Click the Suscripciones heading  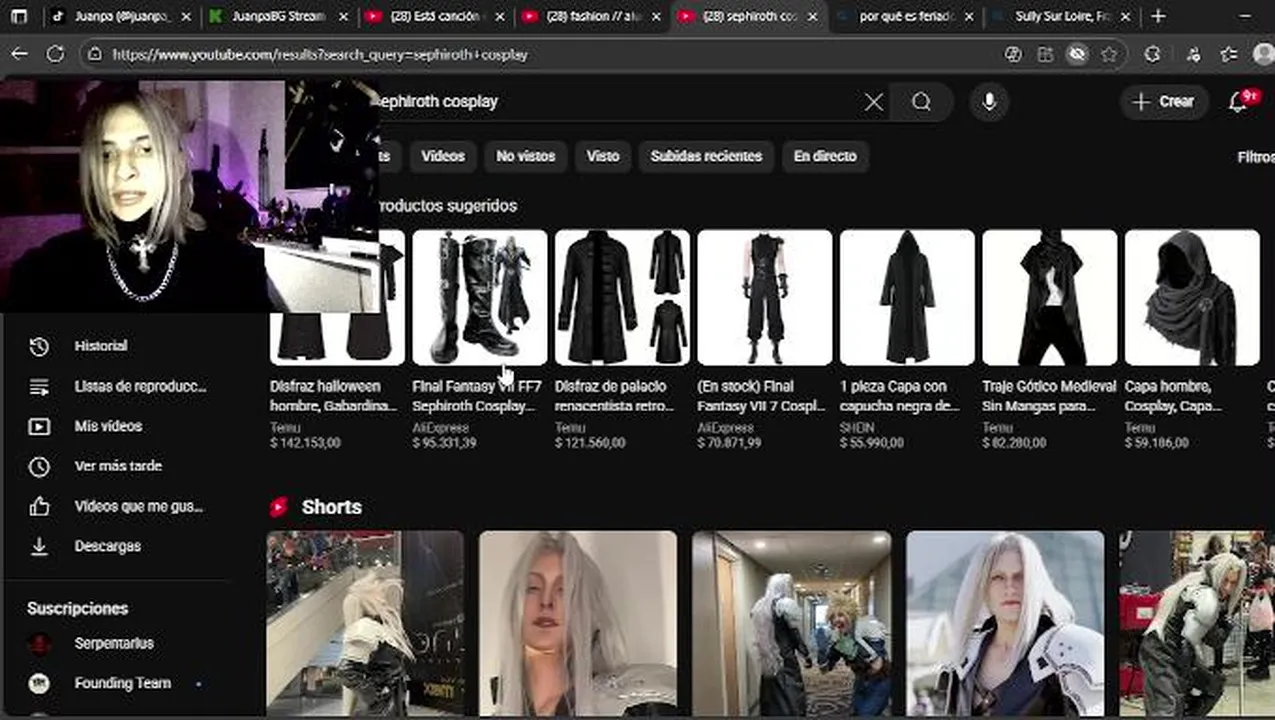click(x=77, y=608)
